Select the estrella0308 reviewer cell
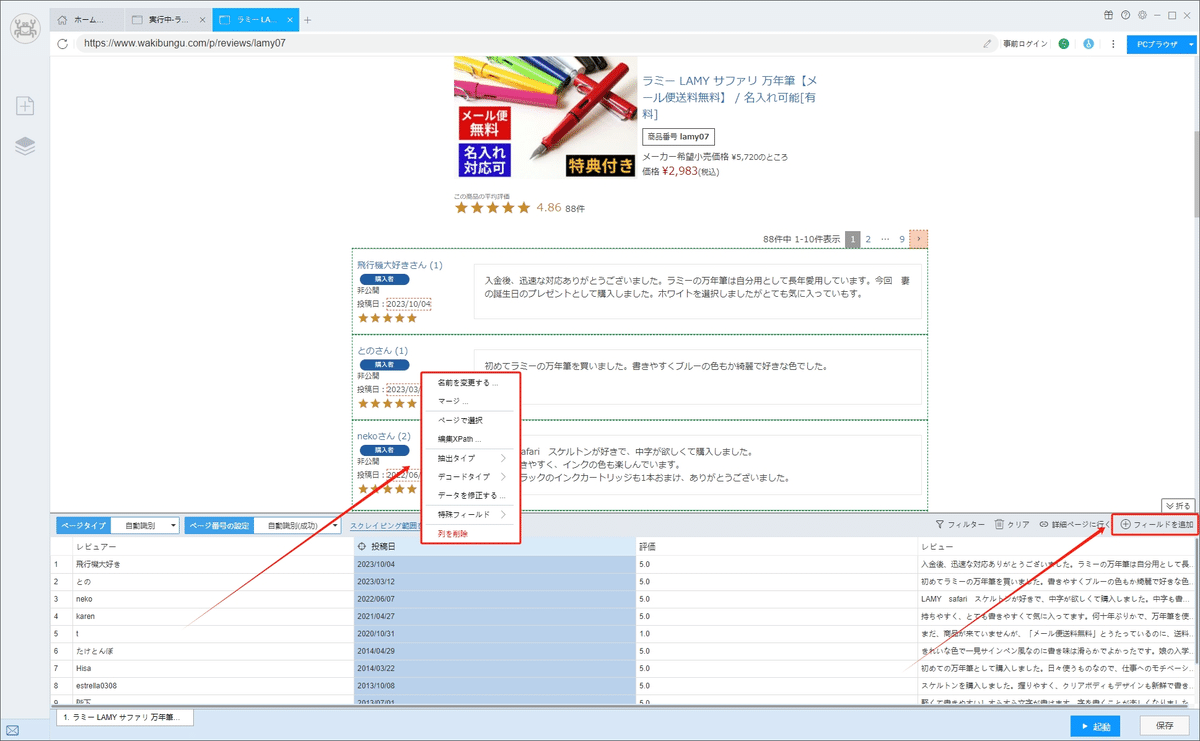This screenshot has width=1200, height=741. pyautogui.click(x=213, y=685)
